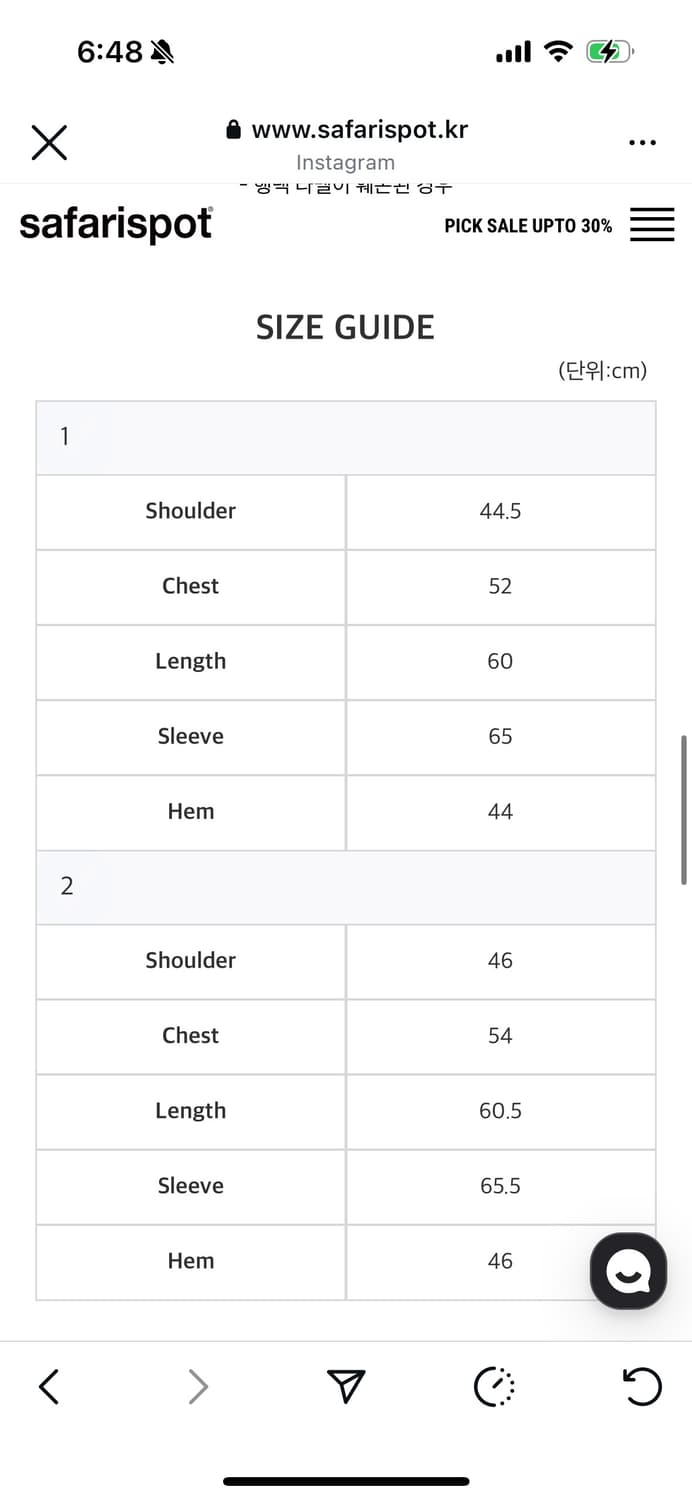Share page via paper plane icon
This screenshot has width=692, height=1500.
click(x=346, y=1386)
